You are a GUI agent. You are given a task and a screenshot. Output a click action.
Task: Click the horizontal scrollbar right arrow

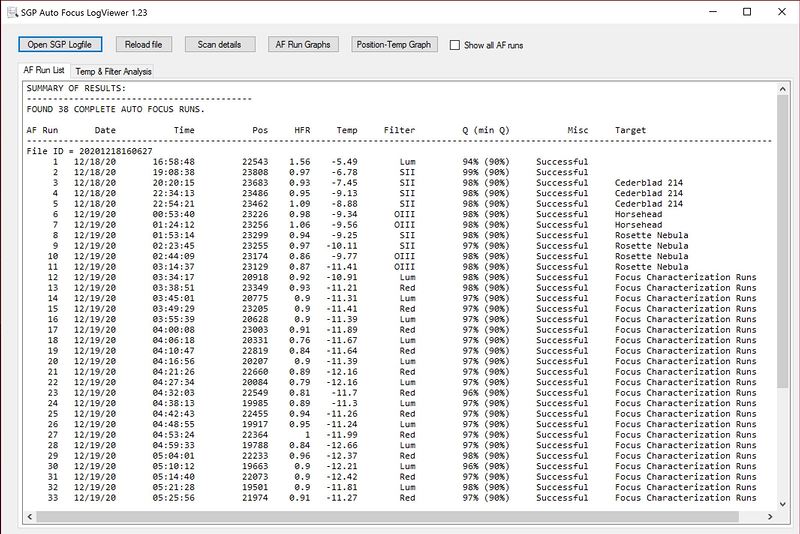[770, 517]
